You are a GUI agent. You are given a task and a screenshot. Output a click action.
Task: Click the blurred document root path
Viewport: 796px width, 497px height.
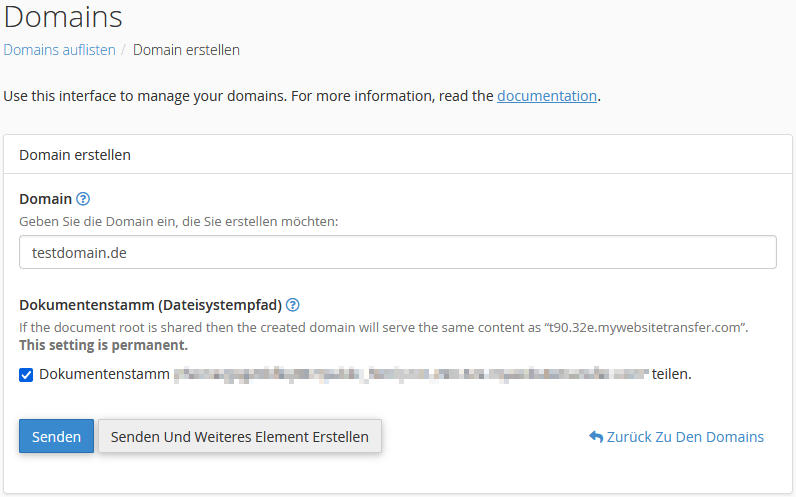tap(411, 375)
